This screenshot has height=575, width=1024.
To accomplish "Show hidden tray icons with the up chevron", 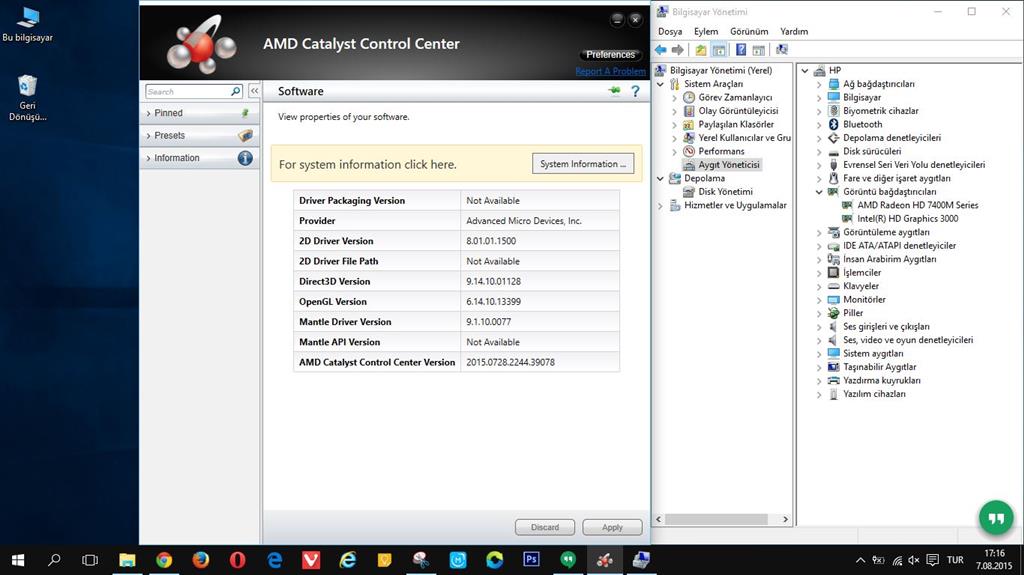I will click(x=860, y=561).
